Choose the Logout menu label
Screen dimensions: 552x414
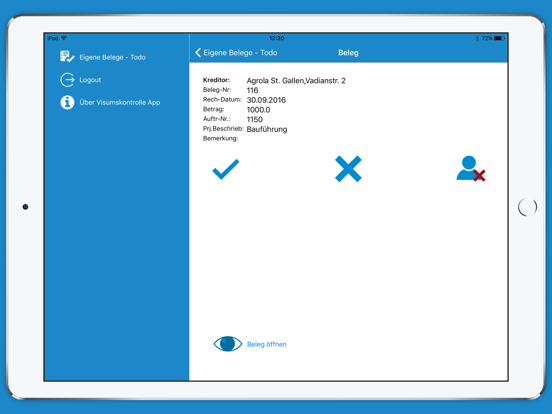(90, 80)
